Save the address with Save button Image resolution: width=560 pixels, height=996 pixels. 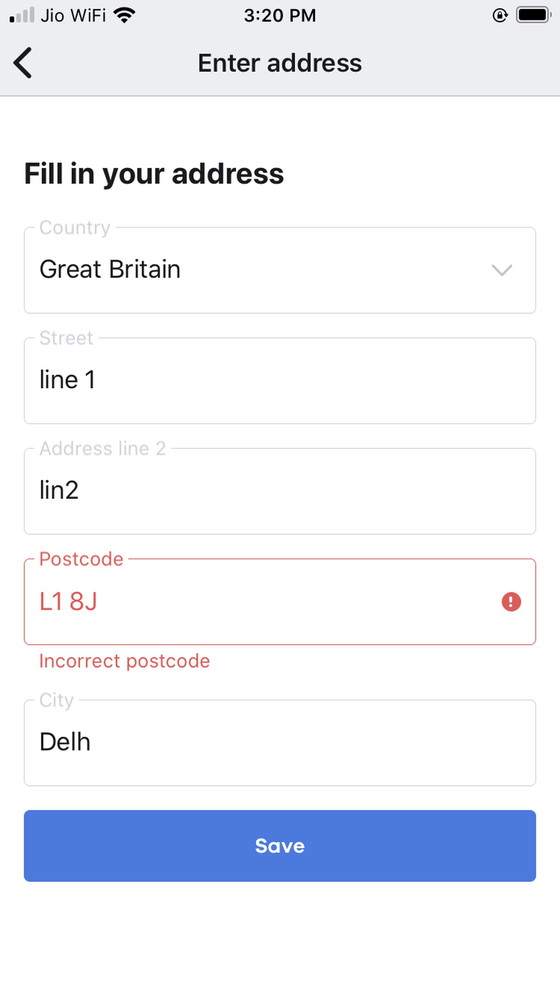280,845
